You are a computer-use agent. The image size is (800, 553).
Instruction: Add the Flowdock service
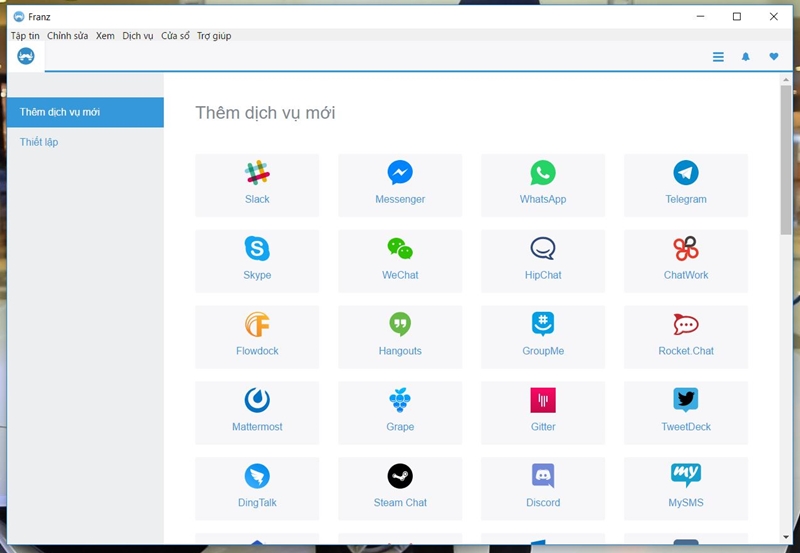(x=257, y=337)
